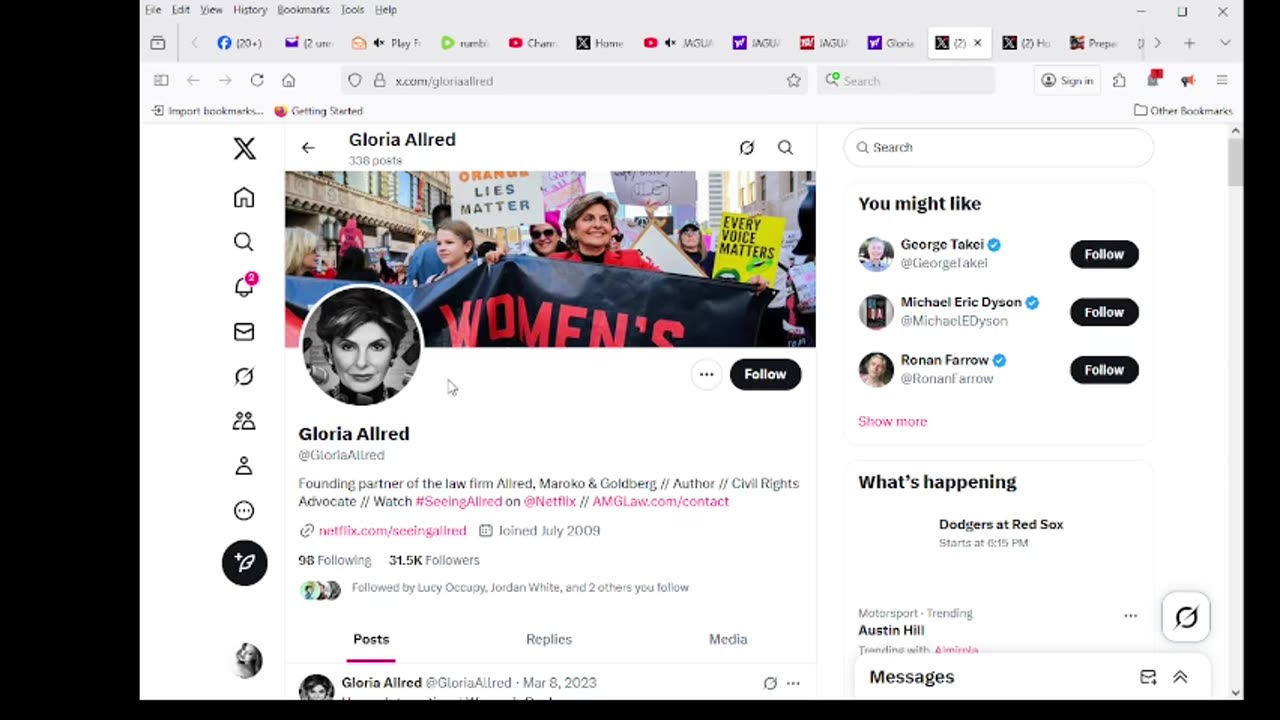Bookmark this page with star icon

pyautogui.click(x=793, y=80)
